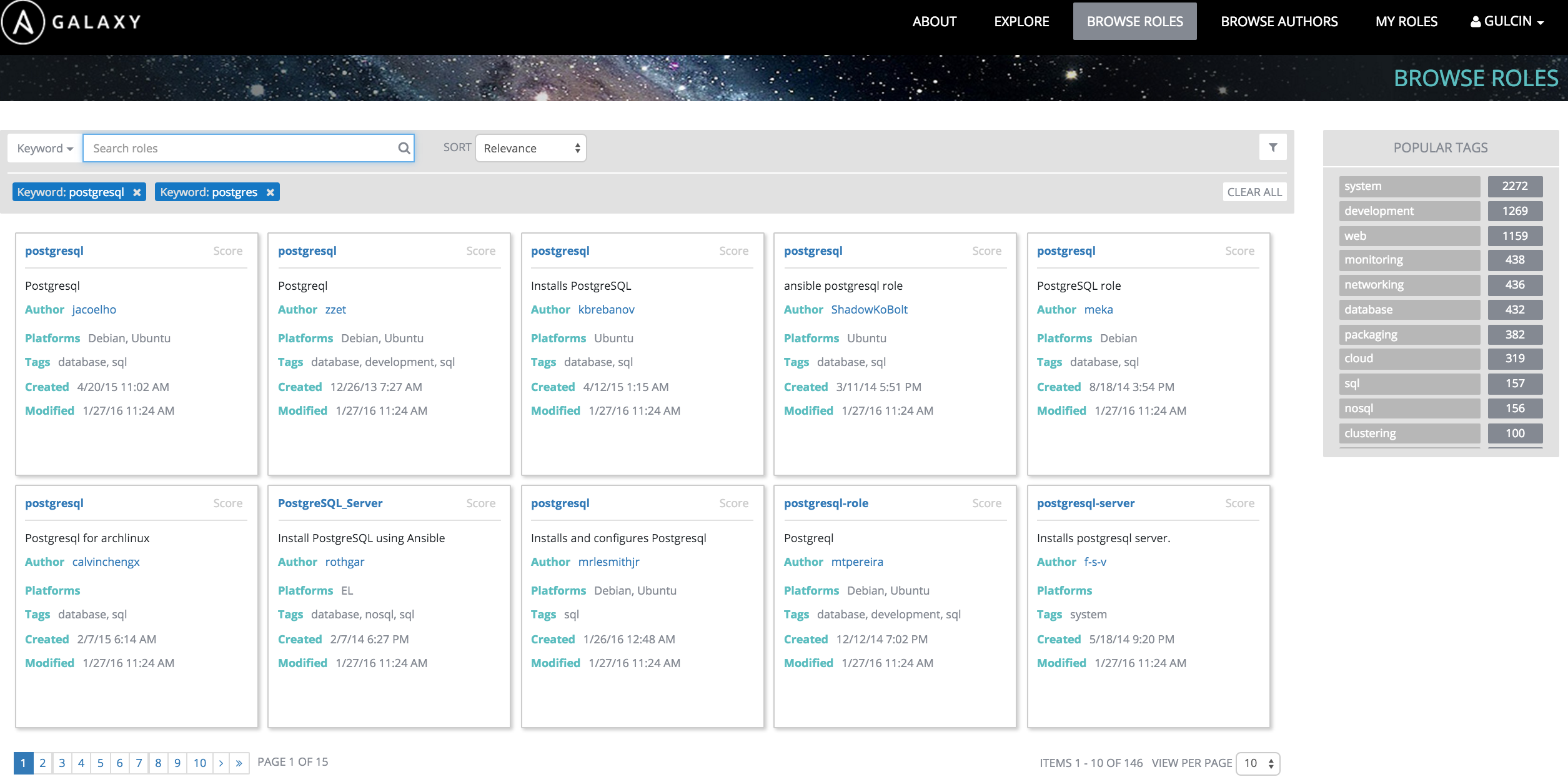The image size is (1568, 782).
Task: Expand the Keyword search type dropdown
Action: click(x=45, y=148)
